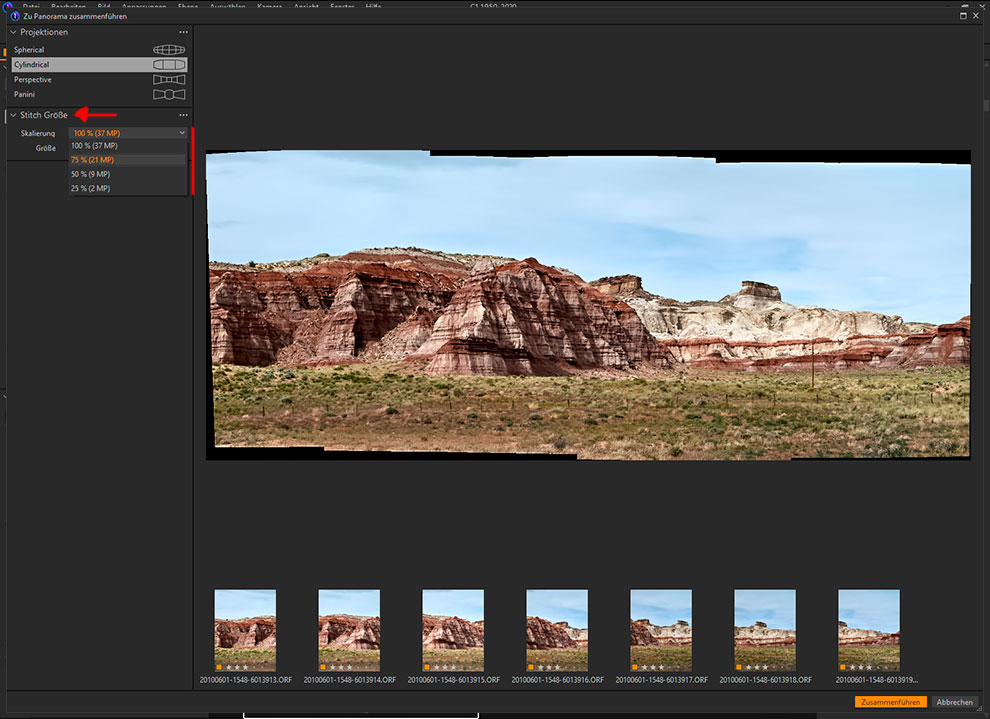The width and height of the screenshot is (990, 719).
Task: Collapse the Stitch Größe section
Action: click(13, 115)
